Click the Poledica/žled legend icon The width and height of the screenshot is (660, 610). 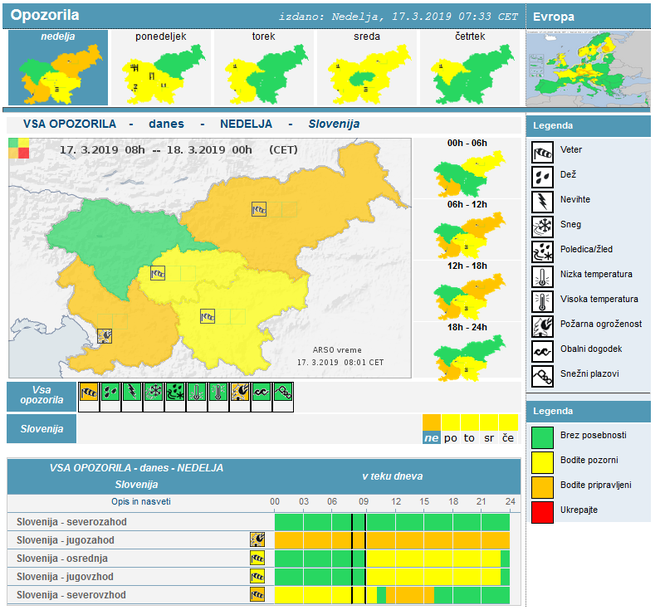tap(542, 252)
